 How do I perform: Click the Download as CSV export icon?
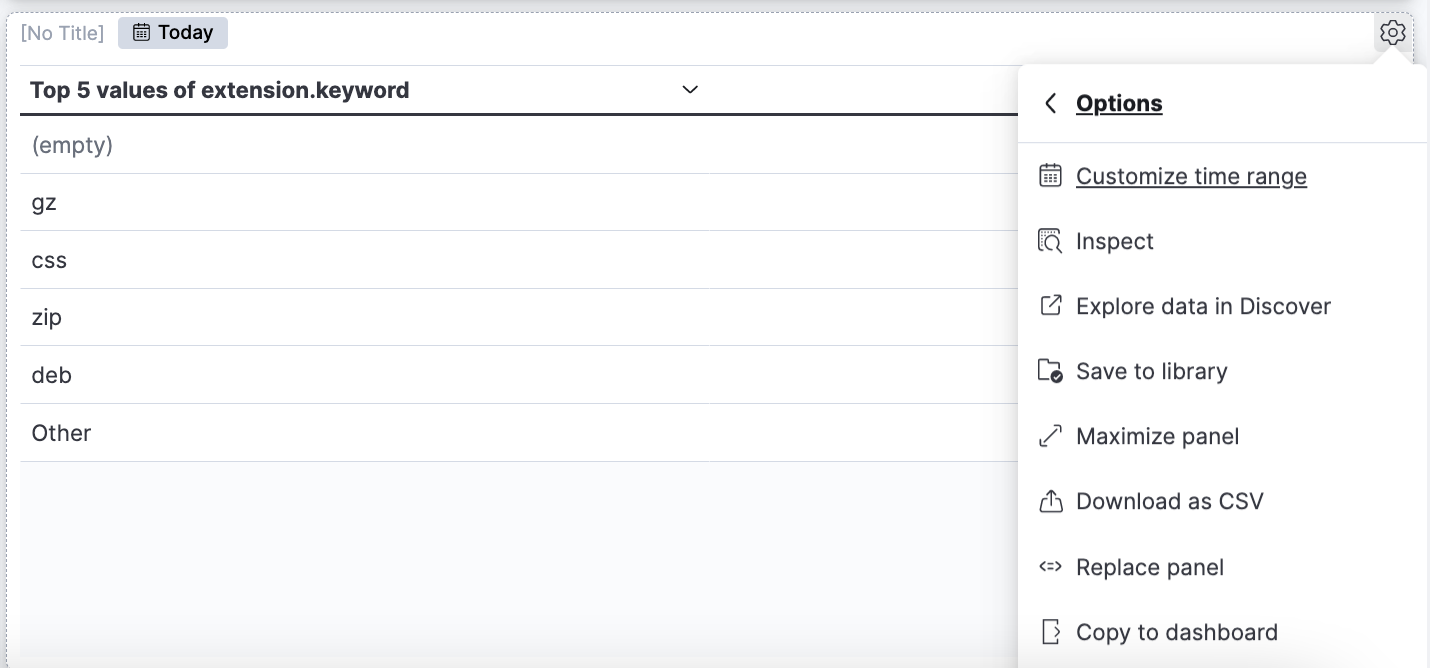1050,501
